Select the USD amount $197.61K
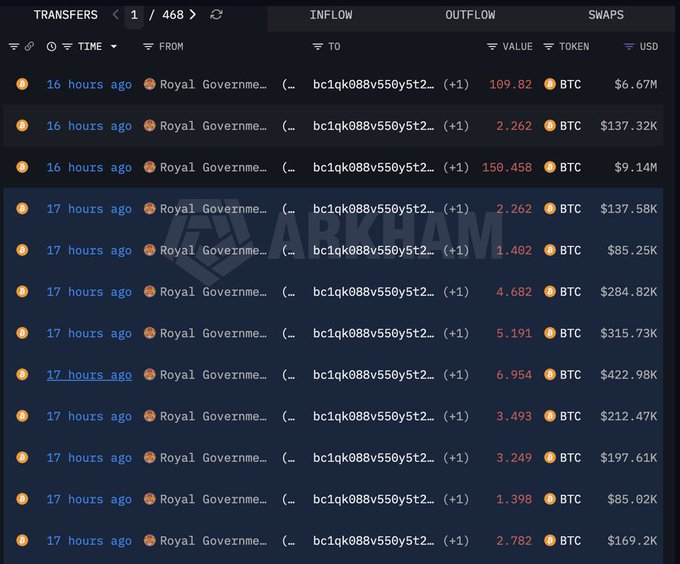Screen dimensions: 680x564 [x=628, y=458]
